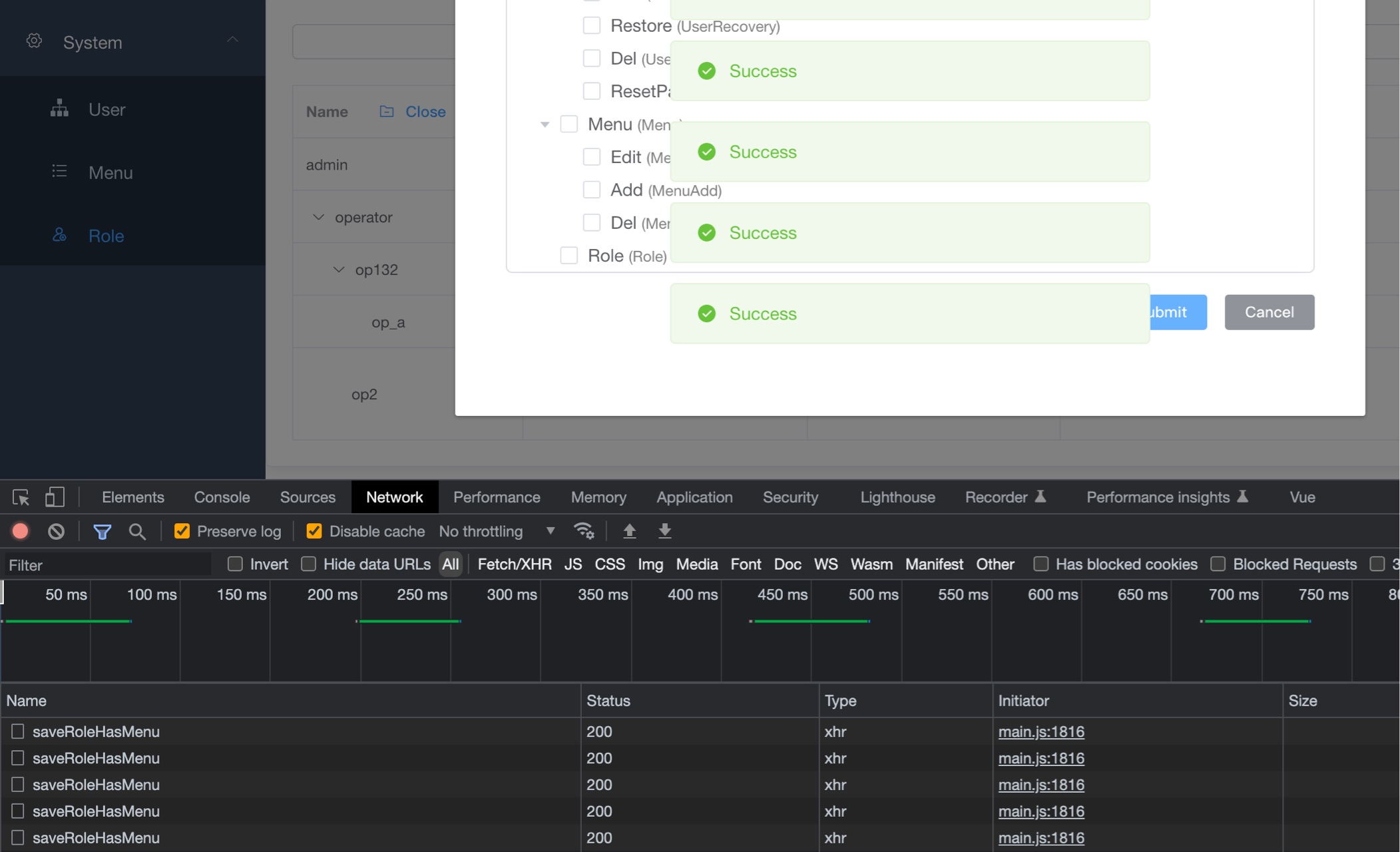This screenshot has height=852, width=1400.
Task: Check the Add (MenuAdd) checkbox
Action: click(x=591, y=190)
